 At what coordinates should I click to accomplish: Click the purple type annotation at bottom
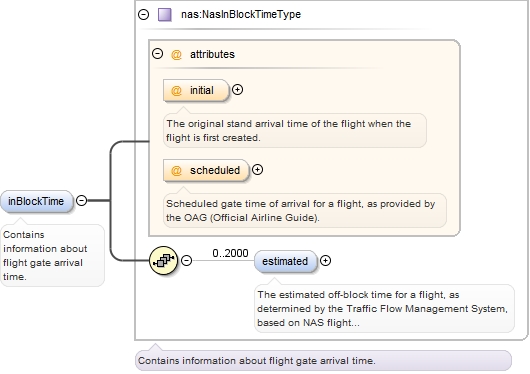323,360
